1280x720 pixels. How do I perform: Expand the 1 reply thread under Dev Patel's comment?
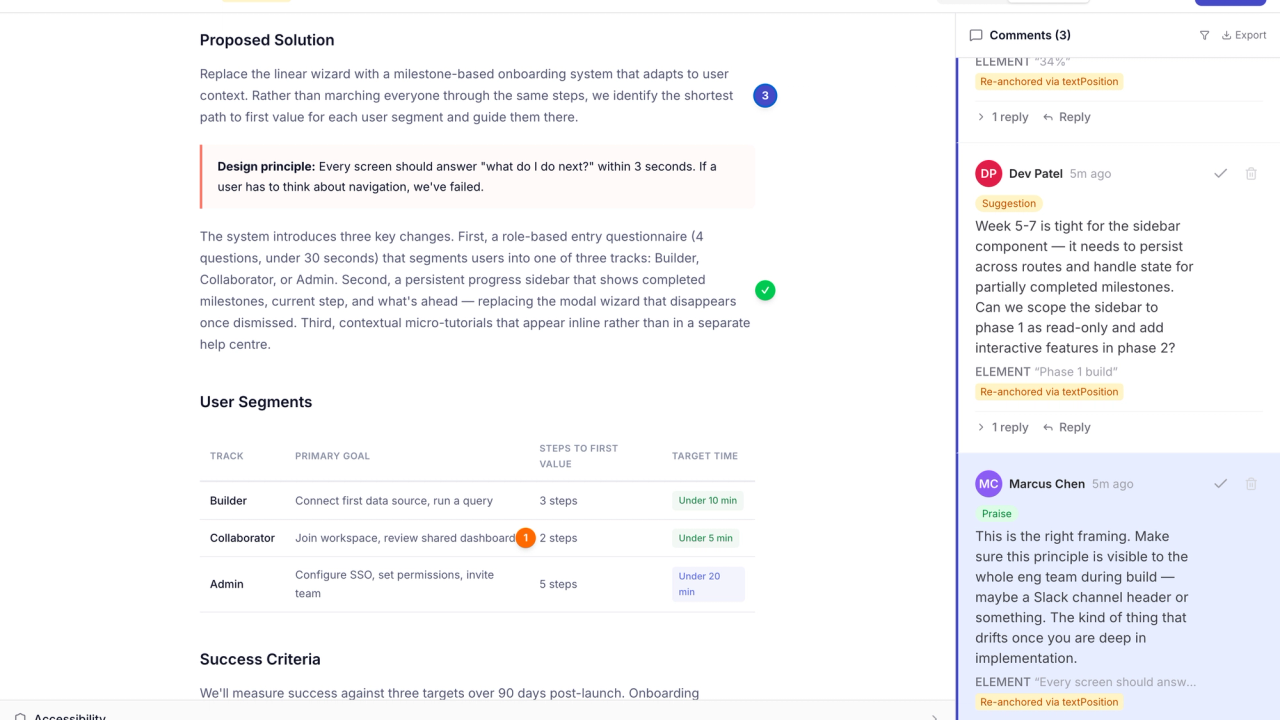[1002, 427]
